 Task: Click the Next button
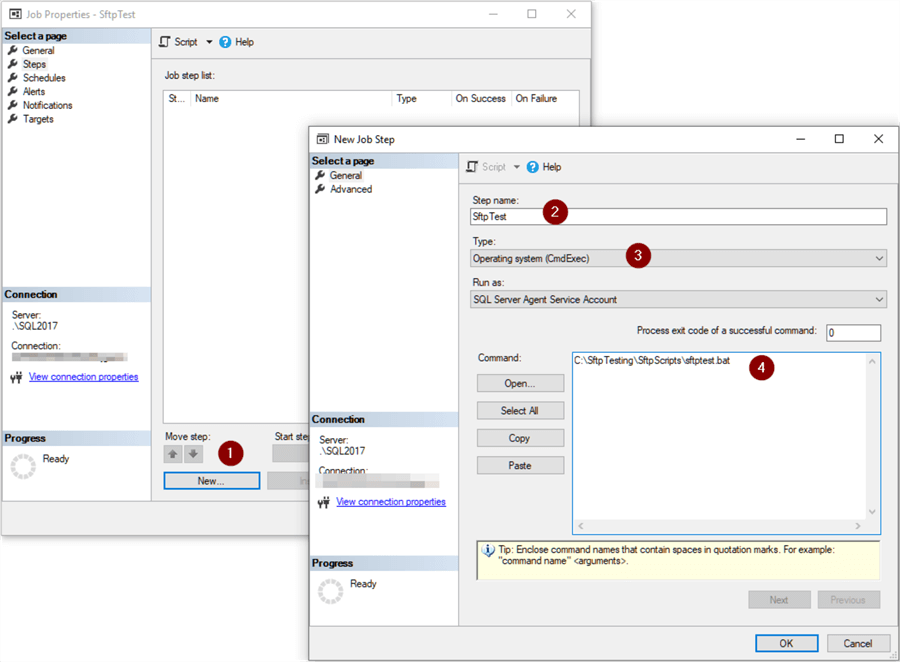(779, 600)
